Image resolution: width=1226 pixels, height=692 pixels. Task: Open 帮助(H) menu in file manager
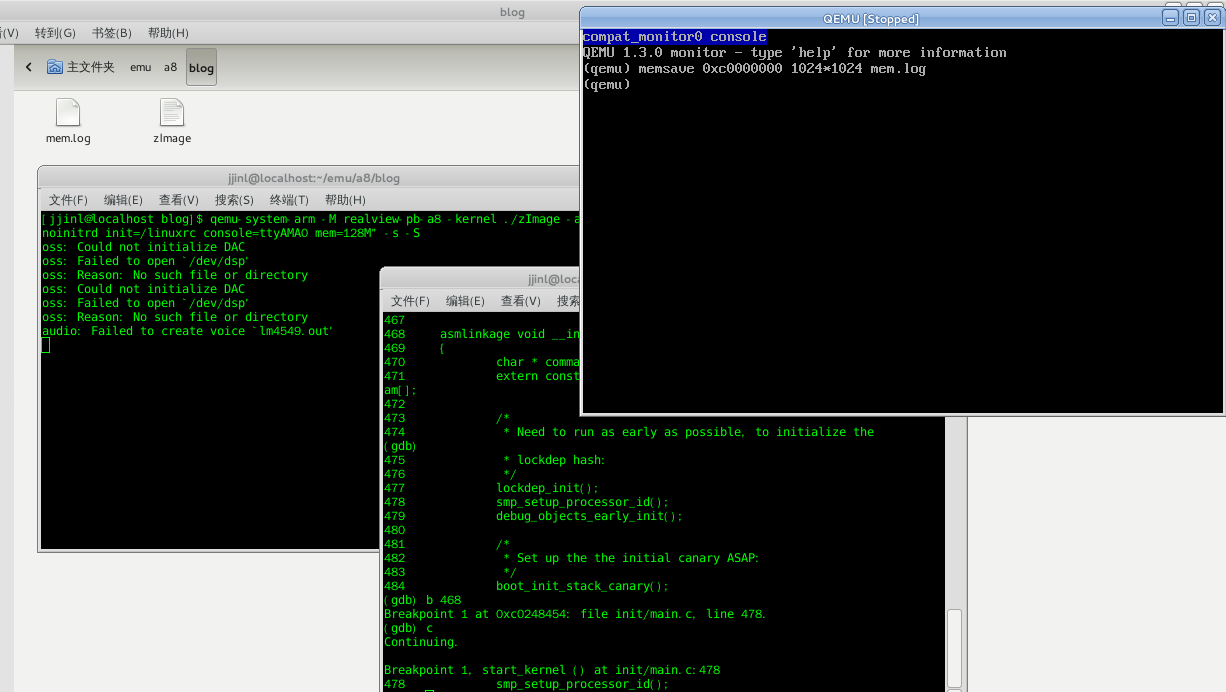[x=168, y=33]
